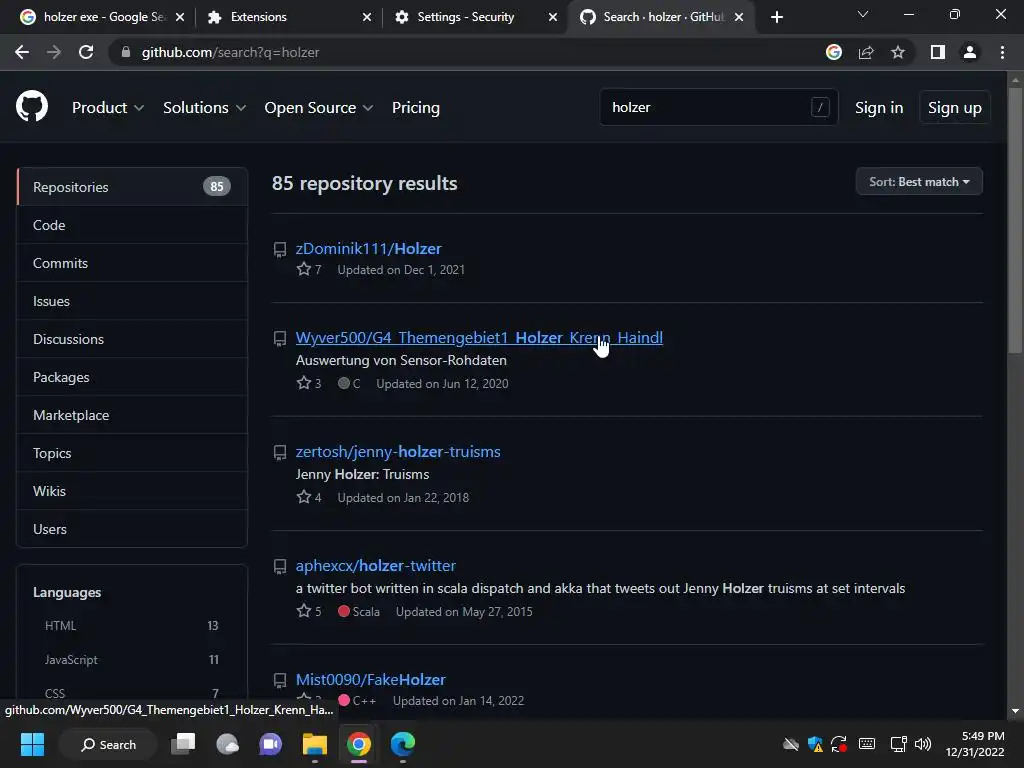This screenshot has width=1024, height=768.
Task: Click Sign in link
Action: point(879,108)
